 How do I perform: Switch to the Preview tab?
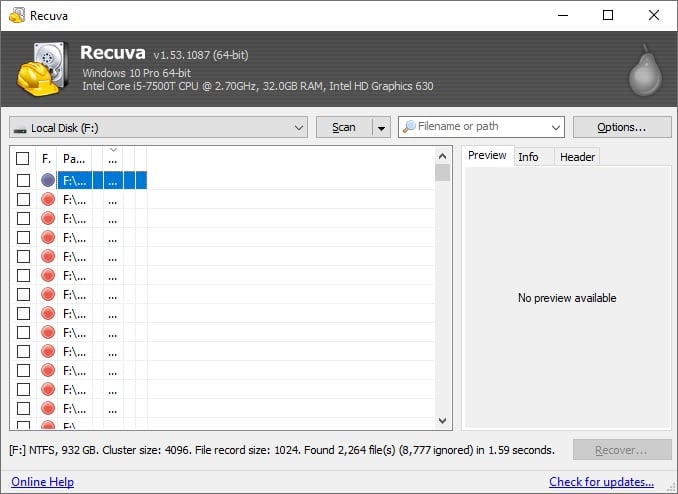(x=487, y=155)
